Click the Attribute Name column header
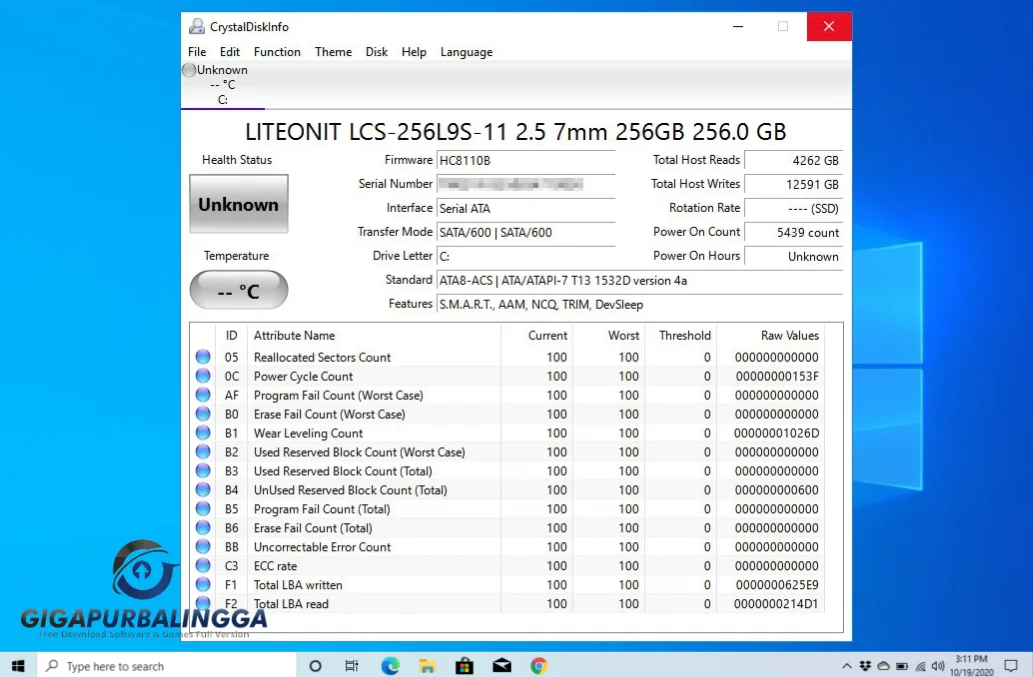Viewport: 1033px width, 677px height. (294, 335)
